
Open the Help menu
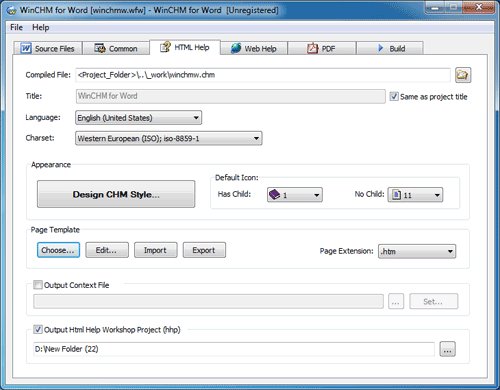(x=41, y=27)
